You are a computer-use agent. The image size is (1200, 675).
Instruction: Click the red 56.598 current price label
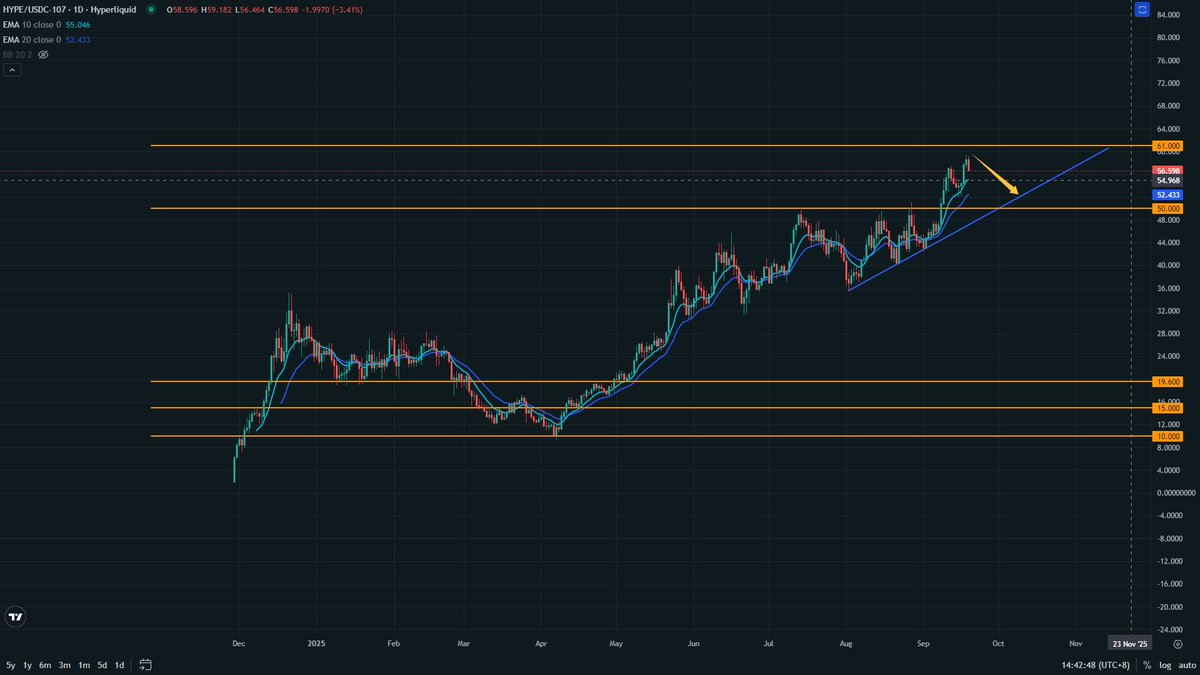pyautogui.click(x=1167, y=171)
